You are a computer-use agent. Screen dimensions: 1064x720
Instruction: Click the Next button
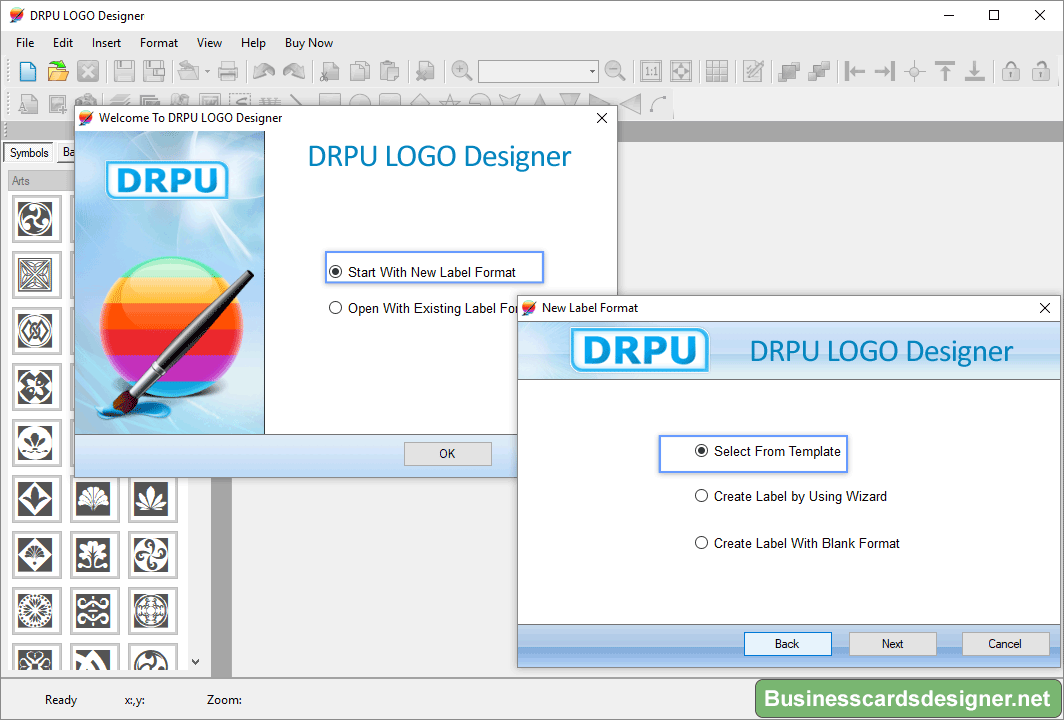(x=892, y=644)
